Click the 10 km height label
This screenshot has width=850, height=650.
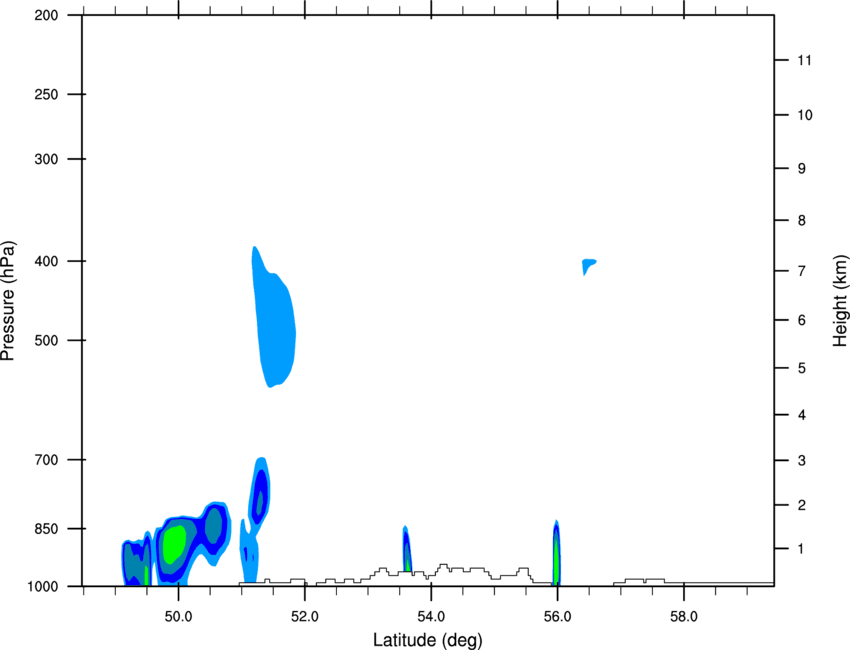click(805, 115)
